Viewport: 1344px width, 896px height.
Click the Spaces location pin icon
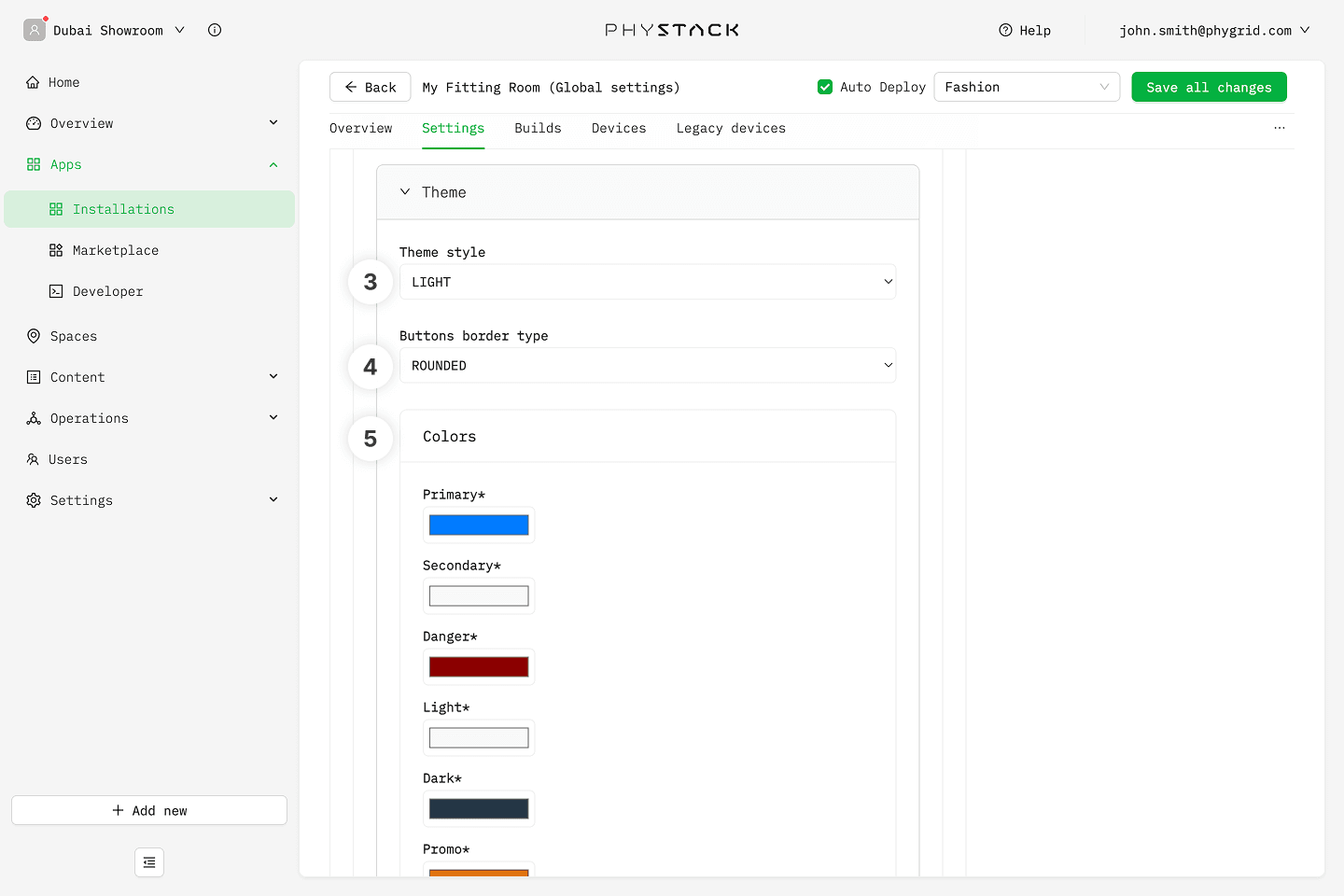click(34, 336)
